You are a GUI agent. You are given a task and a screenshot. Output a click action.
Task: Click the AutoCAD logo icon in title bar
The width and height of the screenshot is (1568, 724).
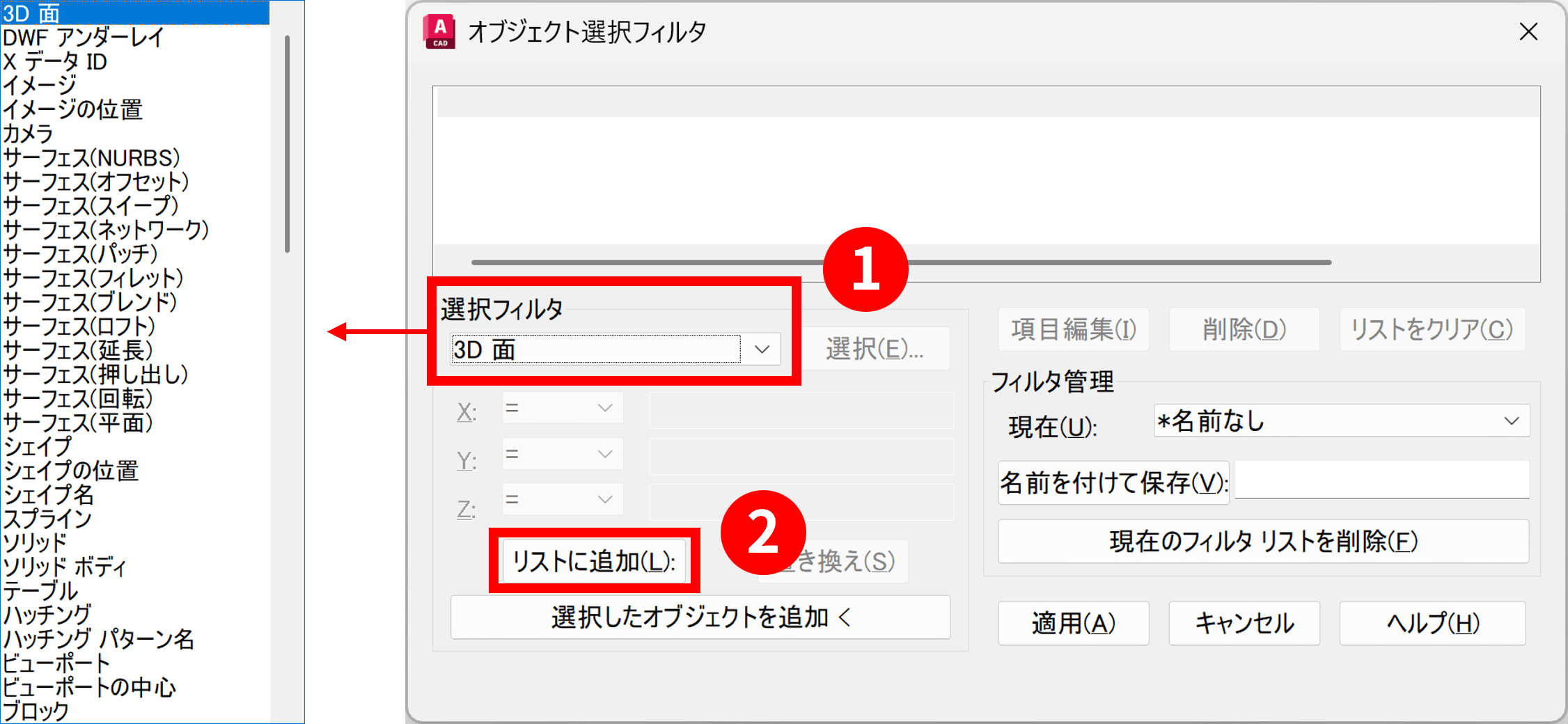point(439,32)
